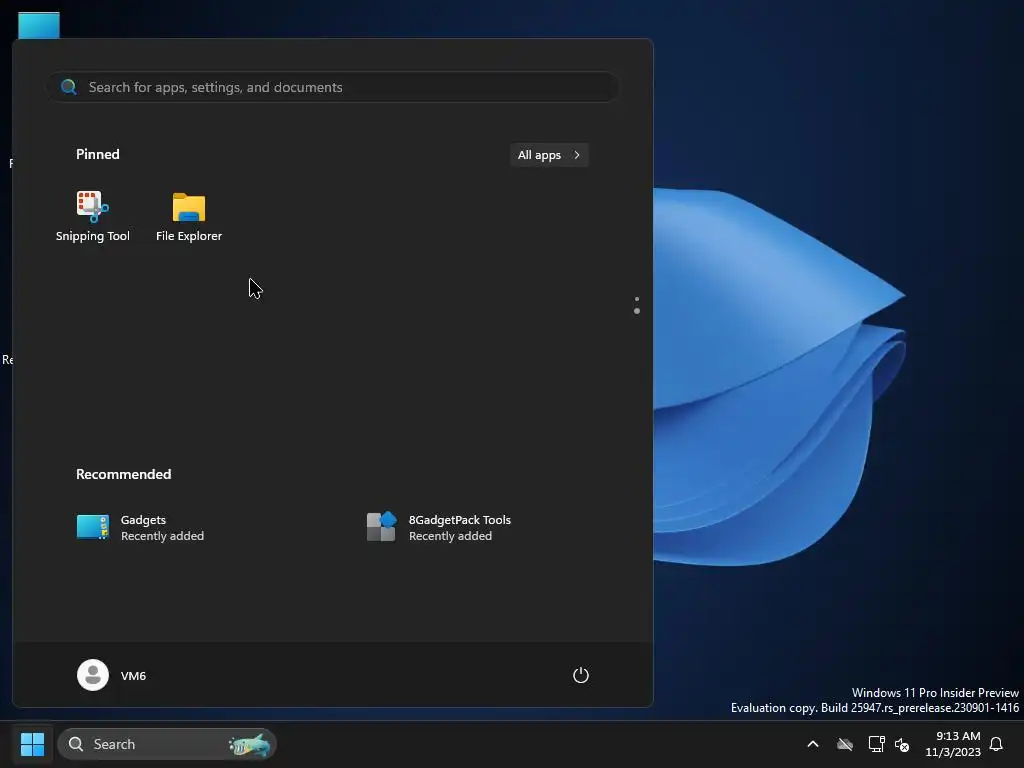Click the search magnifier in Start menu
The image size is (1024, 768).
point(69,87)
